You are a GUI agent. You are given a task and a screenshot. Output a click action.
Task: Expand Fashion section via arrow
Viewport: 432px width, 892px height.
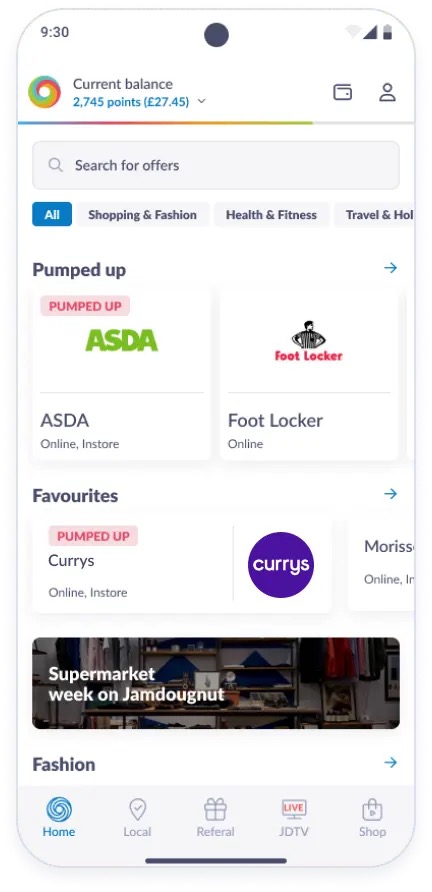point(390,762)
